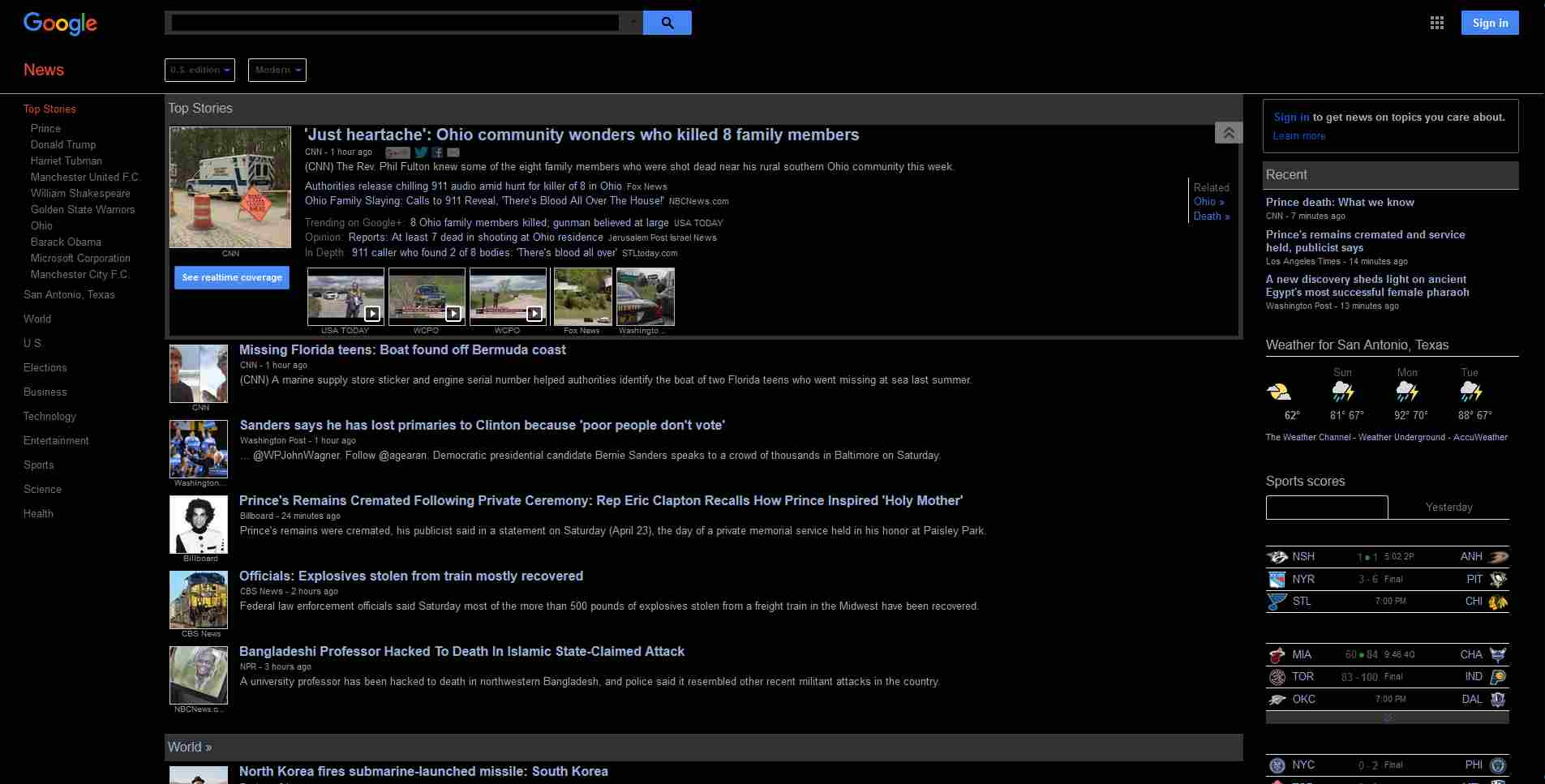Open the Golden State Warriors topic
The image size is (1545, 784).
(x=83, y=210)
